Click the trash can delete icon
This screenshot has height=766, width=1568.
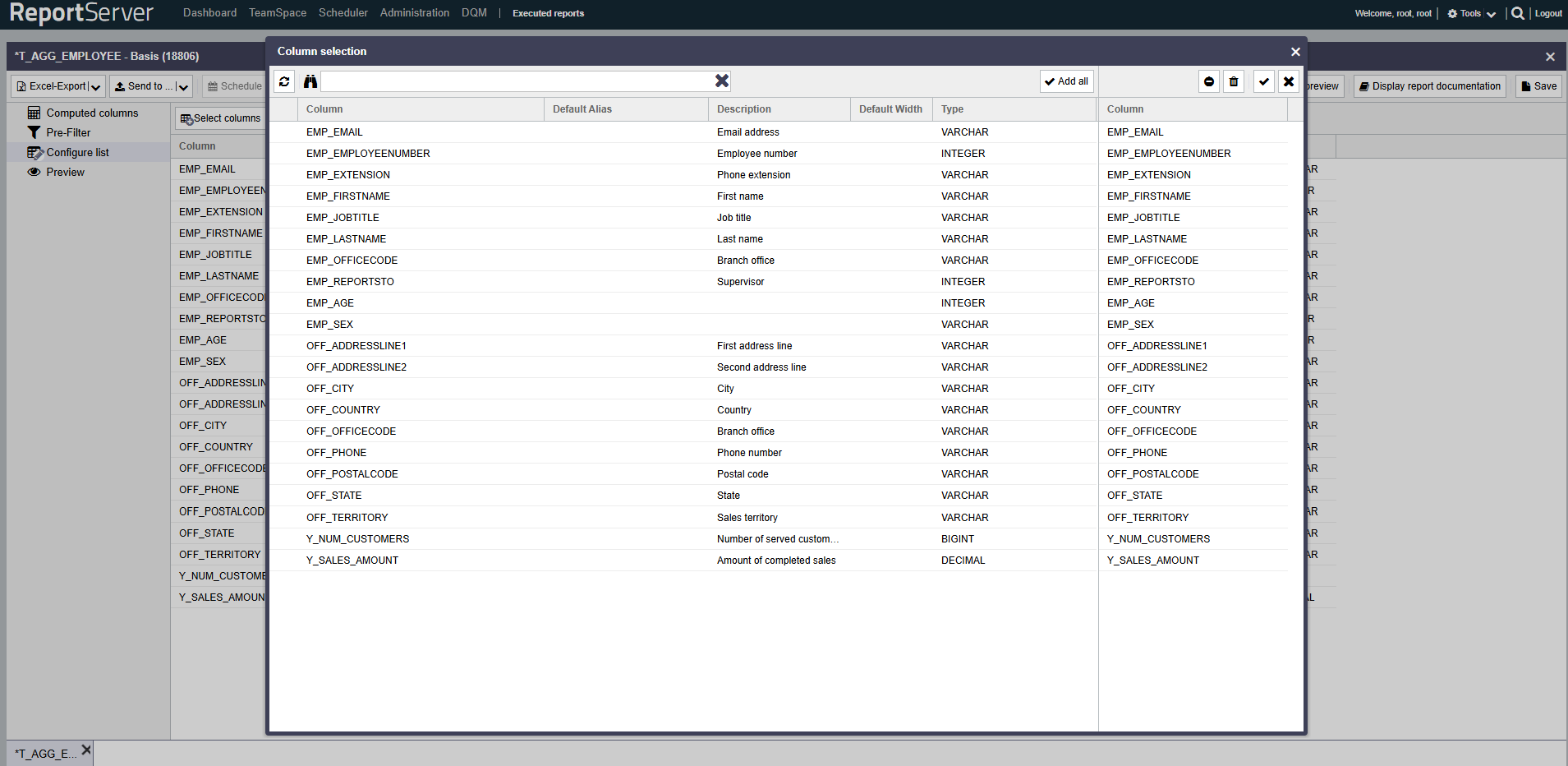1234,81
